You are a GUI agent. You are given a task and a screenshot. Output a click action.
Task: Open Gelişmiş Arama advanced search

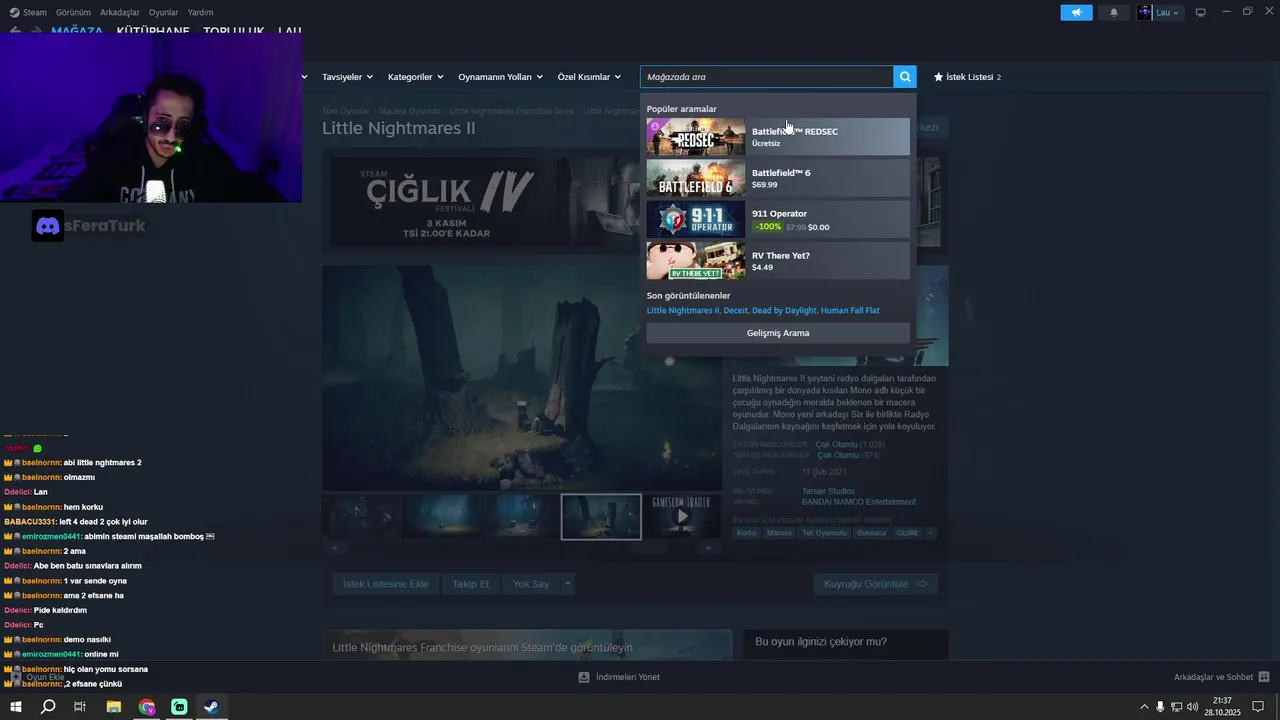[778, 333]
